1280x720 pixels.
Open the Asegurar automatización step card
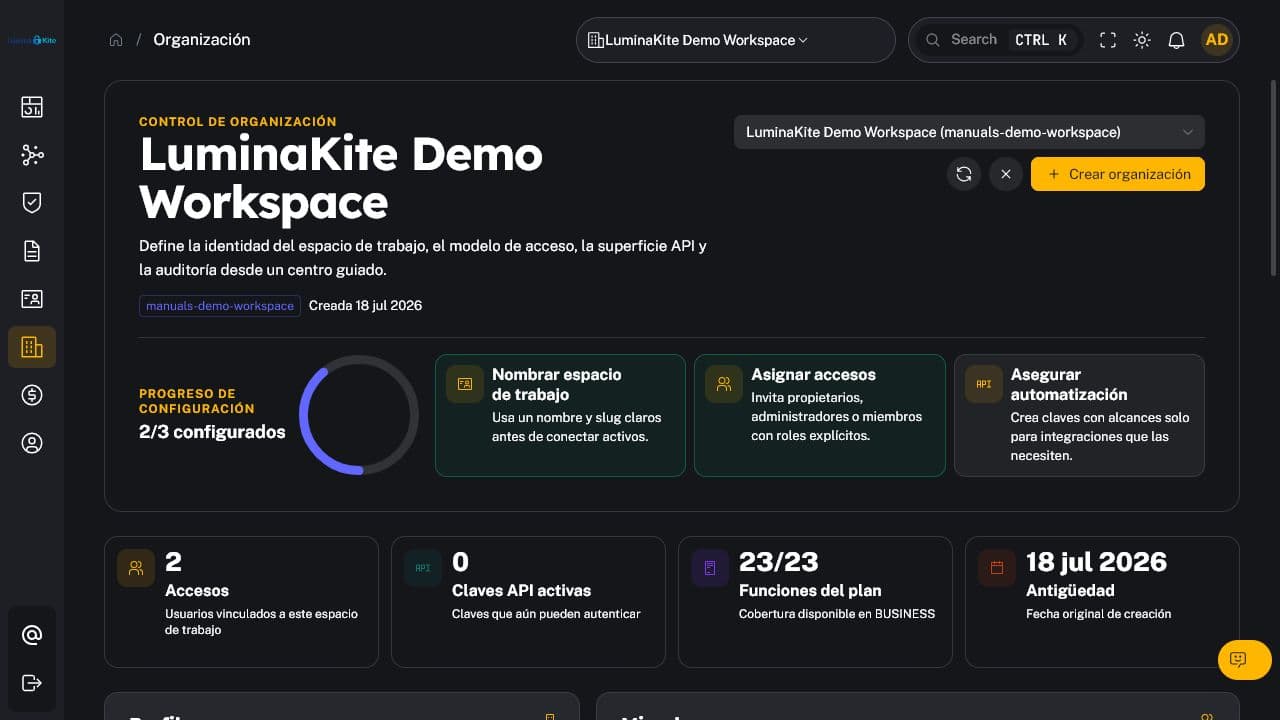point(1079,415)
